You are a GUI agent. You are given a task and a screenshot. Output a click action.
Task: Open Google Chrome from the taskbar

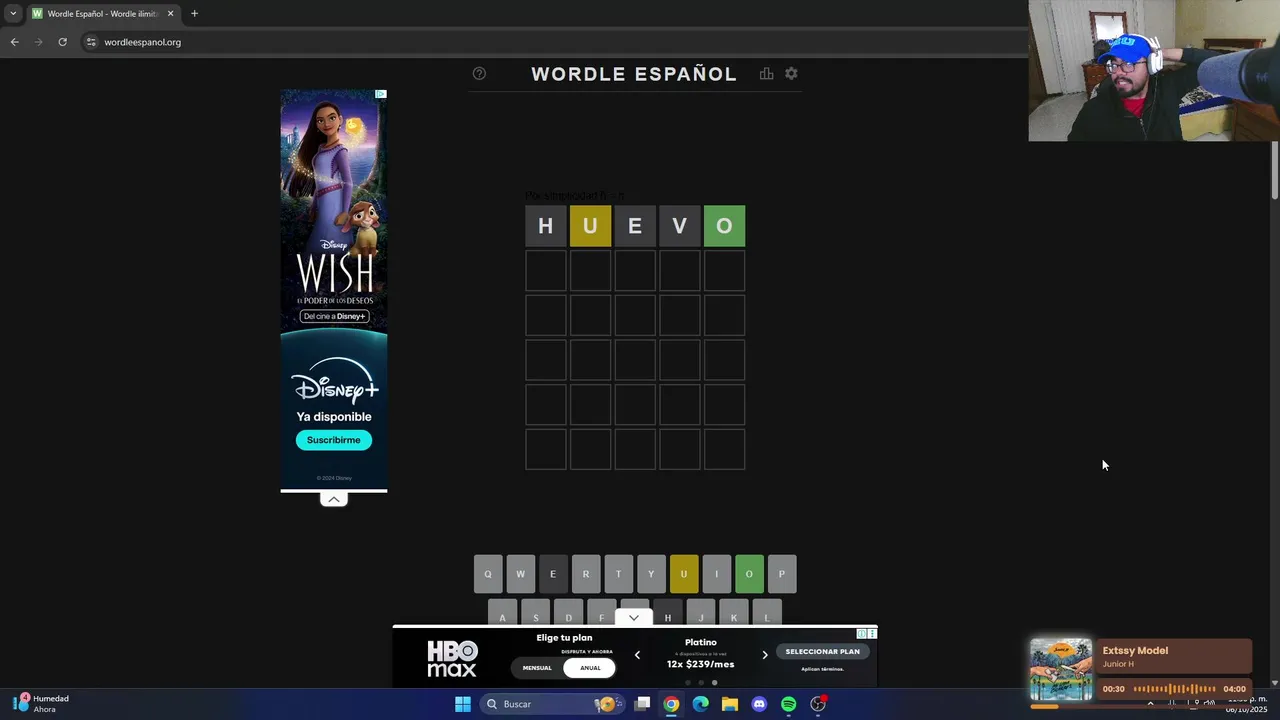(671, 704)
